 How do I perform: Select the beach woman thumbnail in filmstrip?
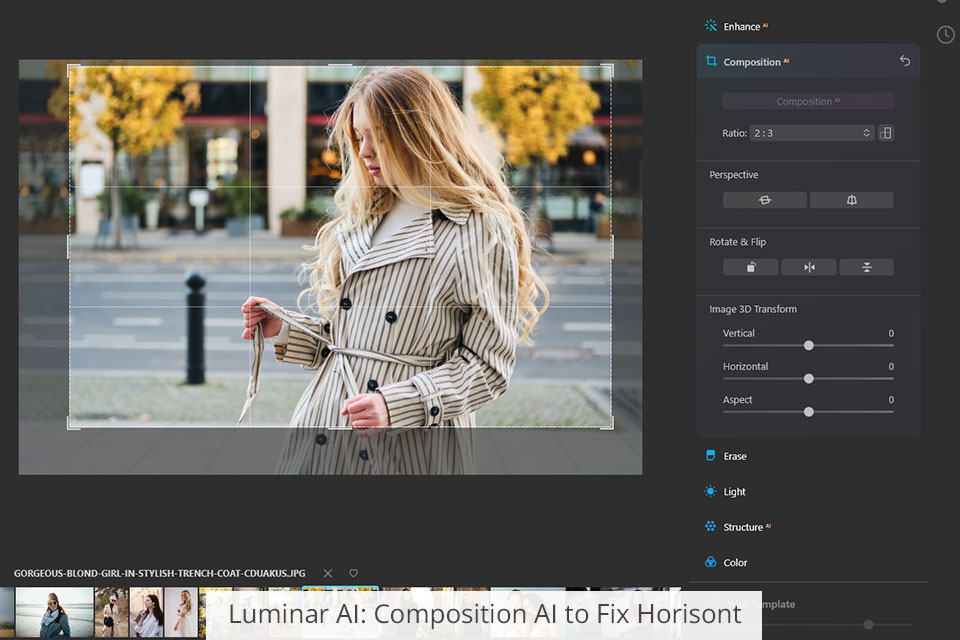pos(54,612)
